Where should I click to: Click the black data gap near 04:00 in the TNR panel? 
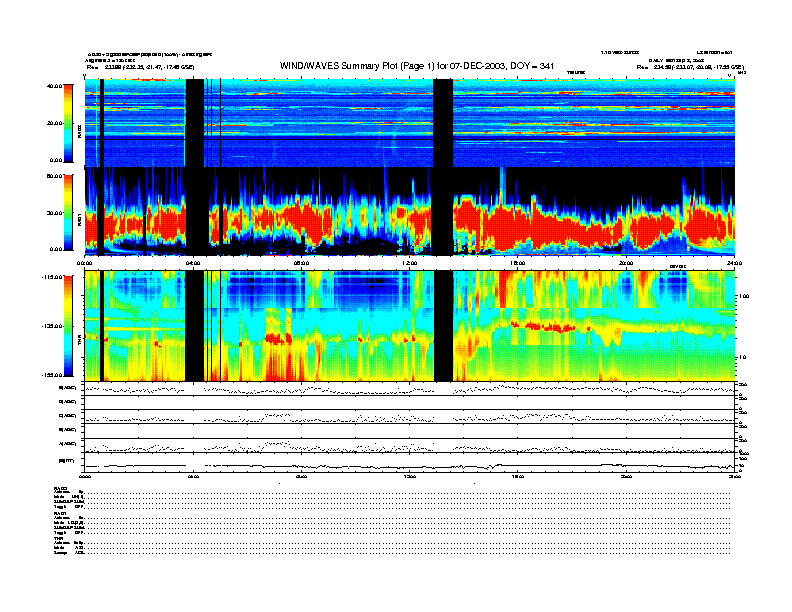tap(194, 326)
